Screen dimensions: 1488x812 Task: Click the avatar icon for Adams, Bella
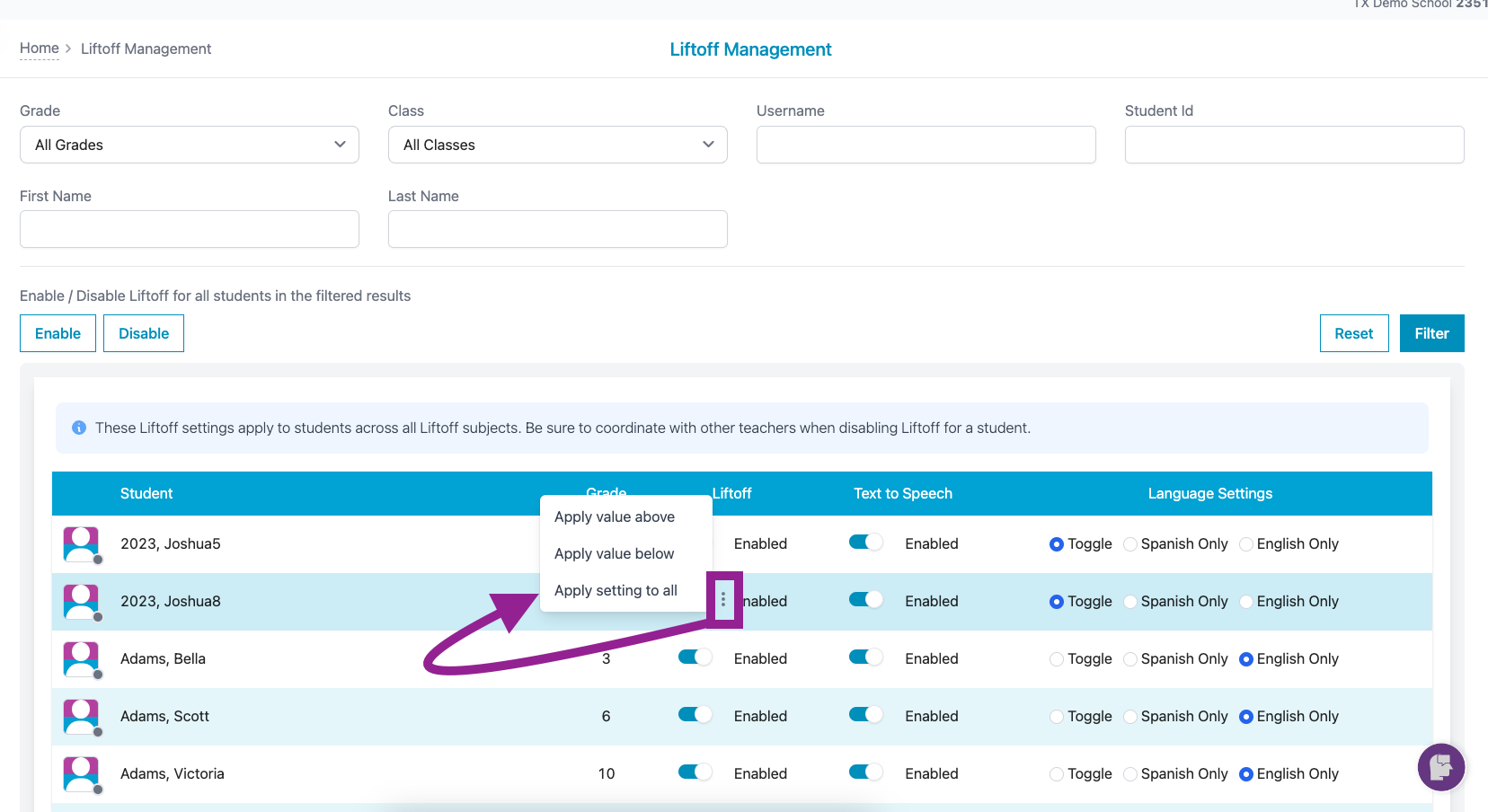[81, 659]
